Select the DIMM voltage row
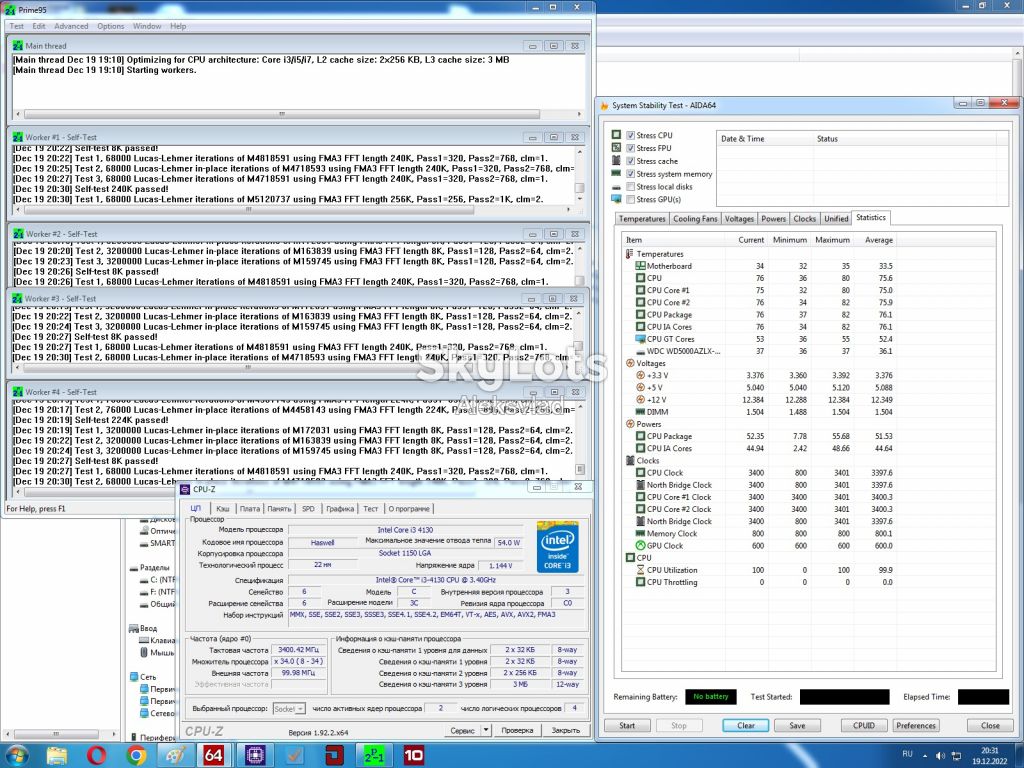Viewport: 1024px width, 768px height. click(x=759, y=411)
